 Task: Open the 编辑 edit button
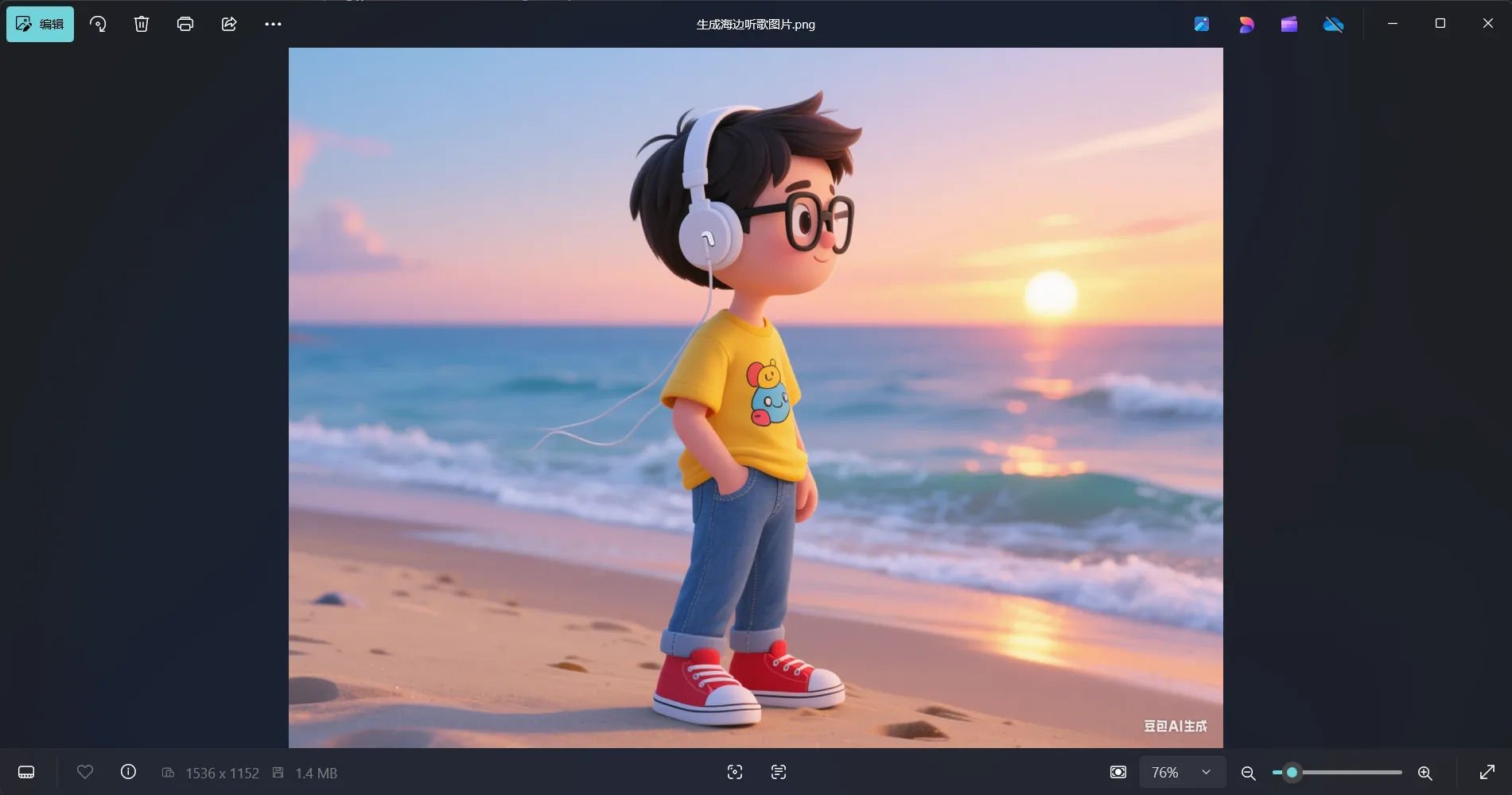pyautogui.click(x=40, y=24)
